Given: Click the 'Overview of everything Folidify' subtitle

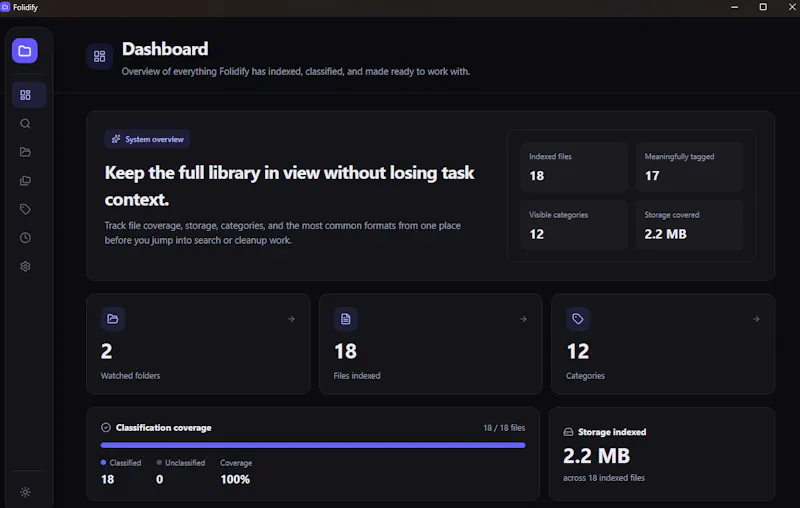Looking at the screenshot, I should pos(295,71).
